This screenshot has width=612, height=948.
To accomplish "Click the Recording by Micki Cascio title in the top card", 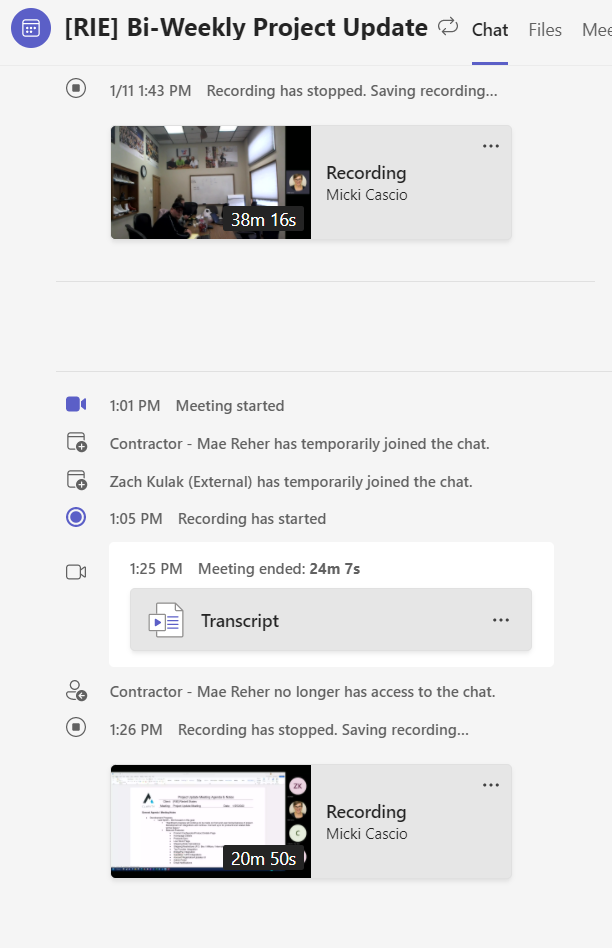I will tap(366, 173).
